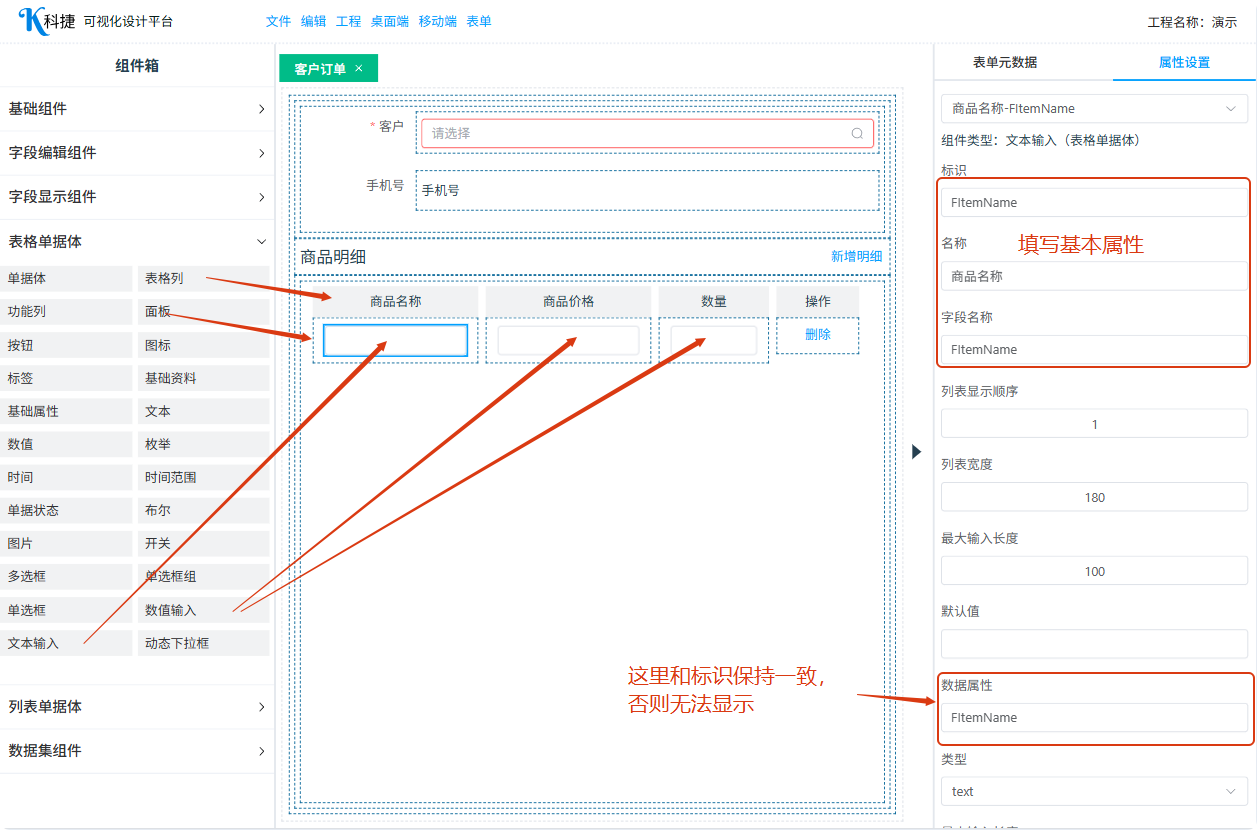
Task: Open the 桌面端 menu
Action: [389, 21]
